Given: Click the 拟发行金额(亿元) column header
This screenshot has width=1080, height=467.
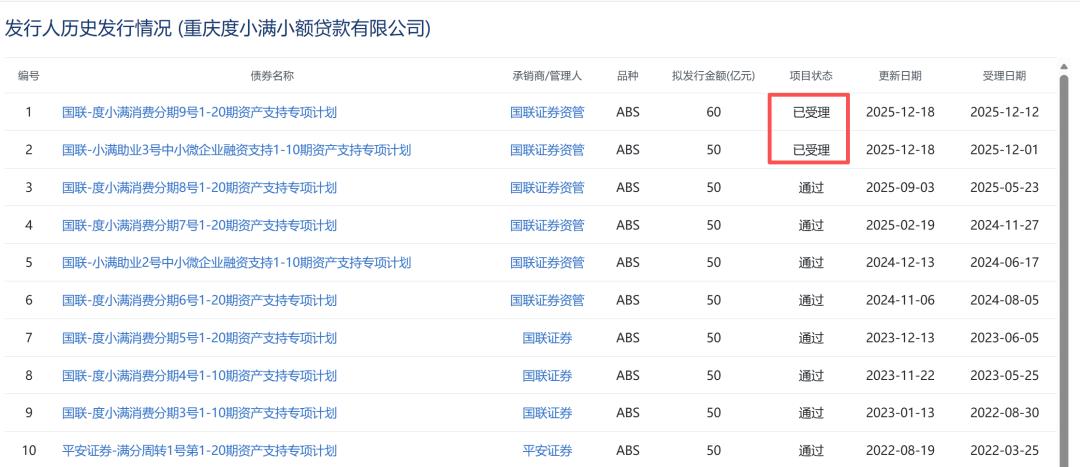Looking at the screenshot, I should 713,76.
